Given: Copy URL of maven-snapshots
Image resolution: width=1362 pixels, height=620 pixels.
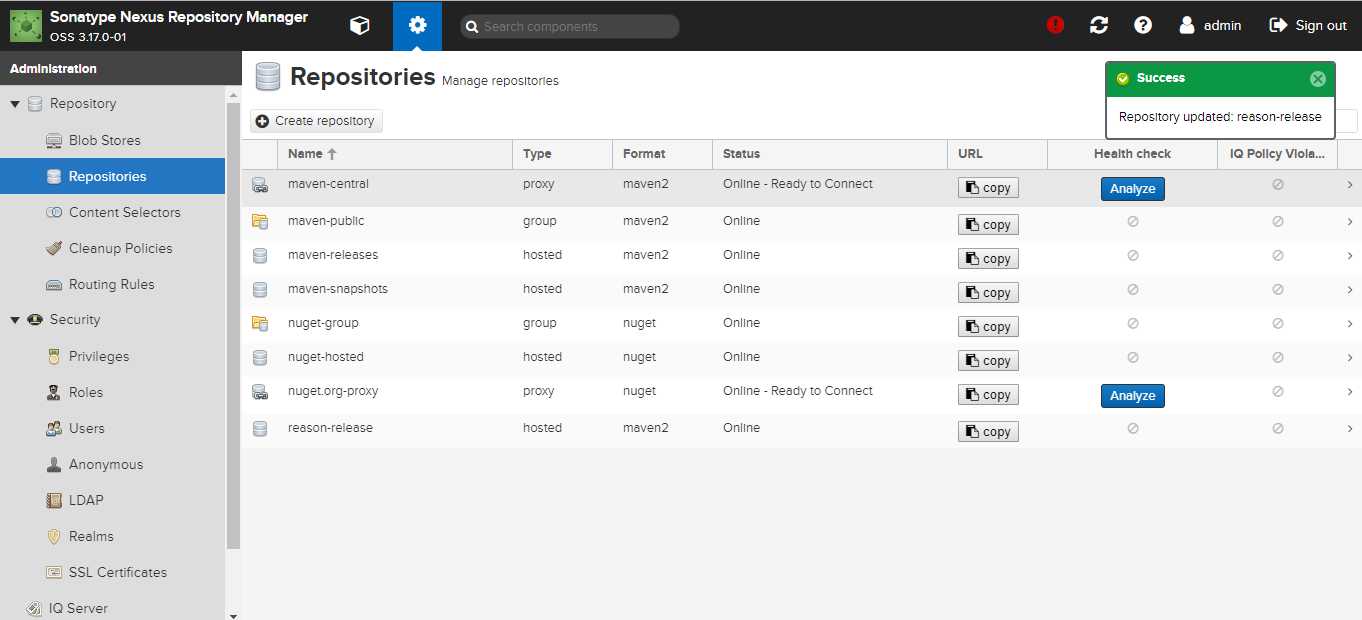Looking at the screenshot, I should [x=988, y=293].
